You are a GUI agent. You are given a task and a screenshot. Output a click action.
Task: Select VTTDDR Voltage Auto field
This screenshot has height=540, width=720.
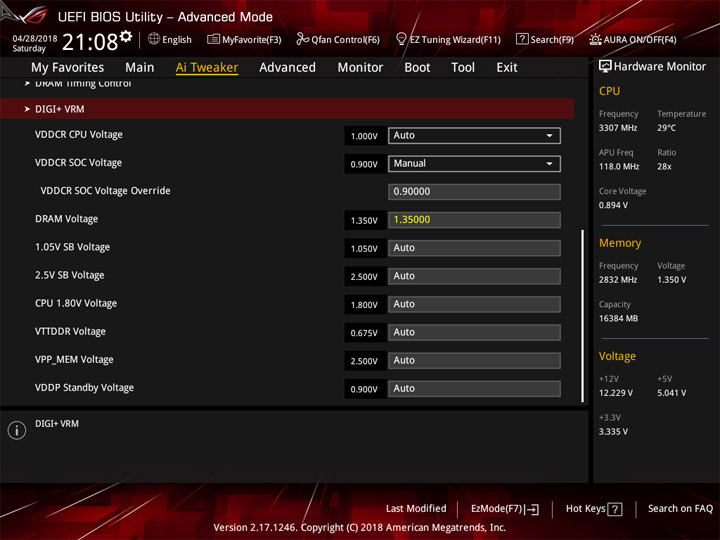pos(474,332)
